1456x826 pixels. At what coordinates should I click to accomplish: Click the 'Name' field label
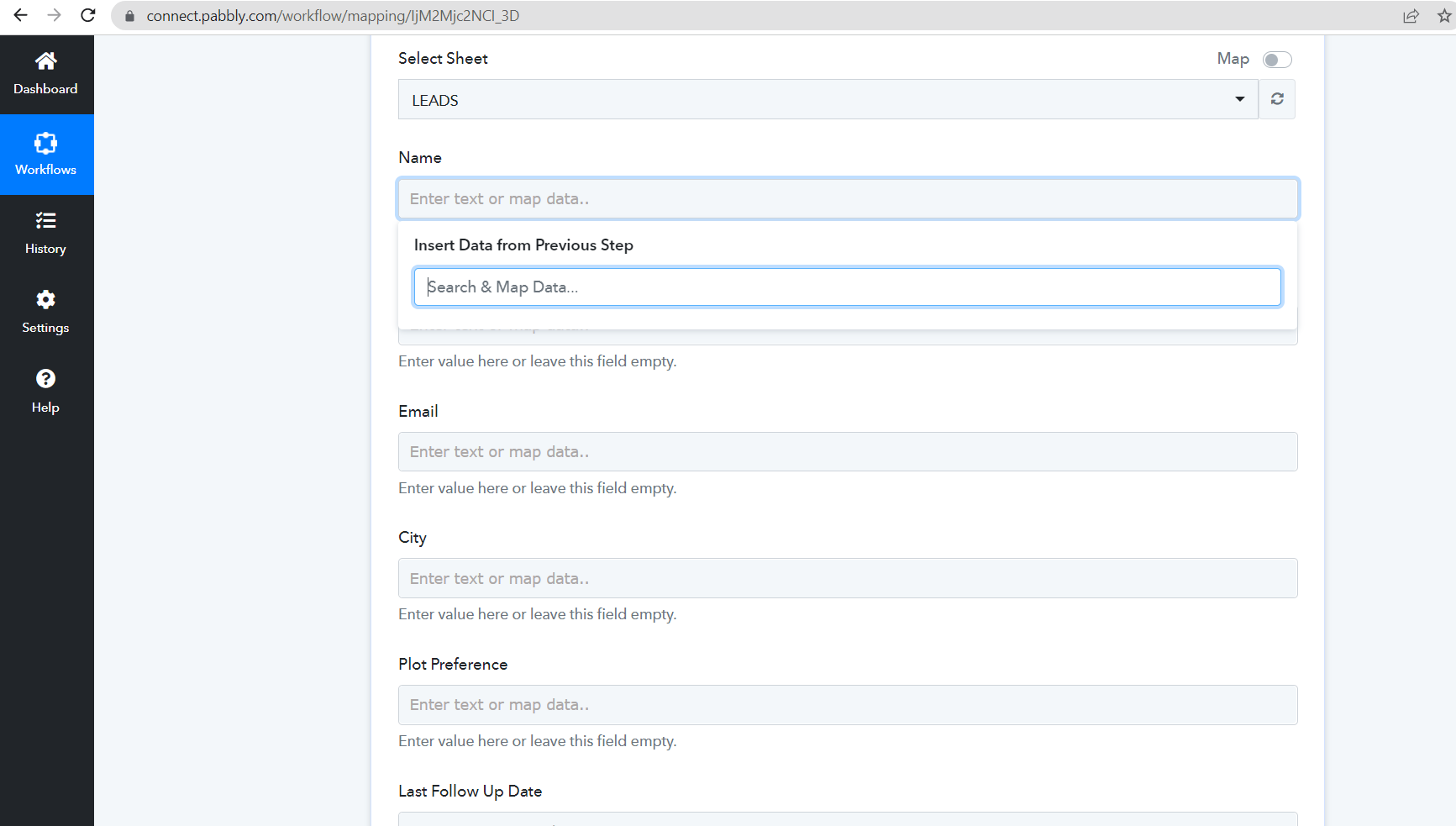tap(420, 158)
